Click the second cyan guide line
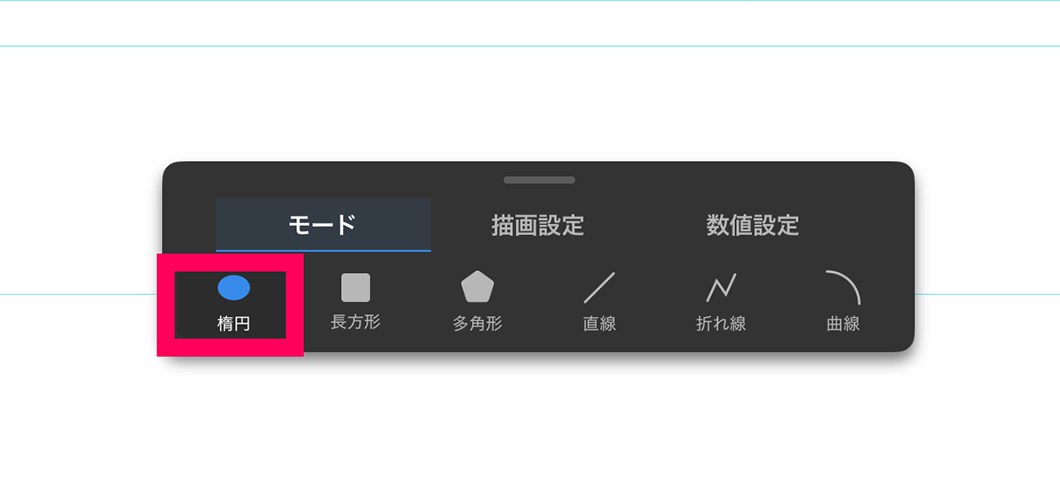 point(530,46)
